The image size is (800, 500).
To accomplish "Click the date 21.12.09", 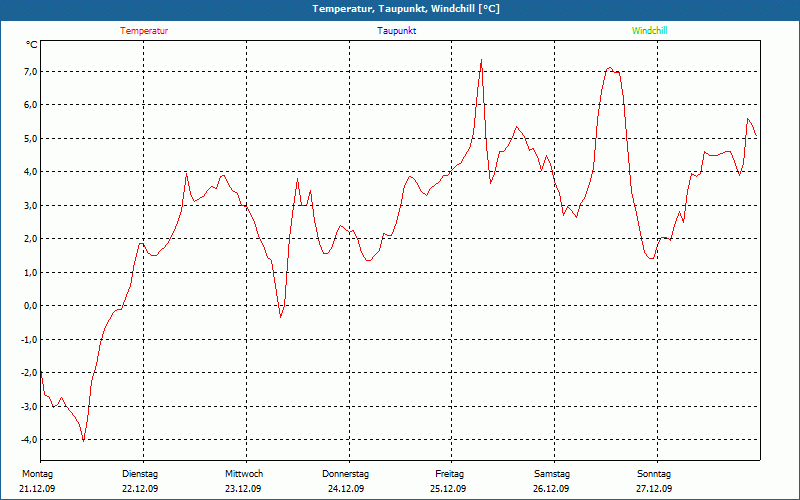I will point(37,489).
